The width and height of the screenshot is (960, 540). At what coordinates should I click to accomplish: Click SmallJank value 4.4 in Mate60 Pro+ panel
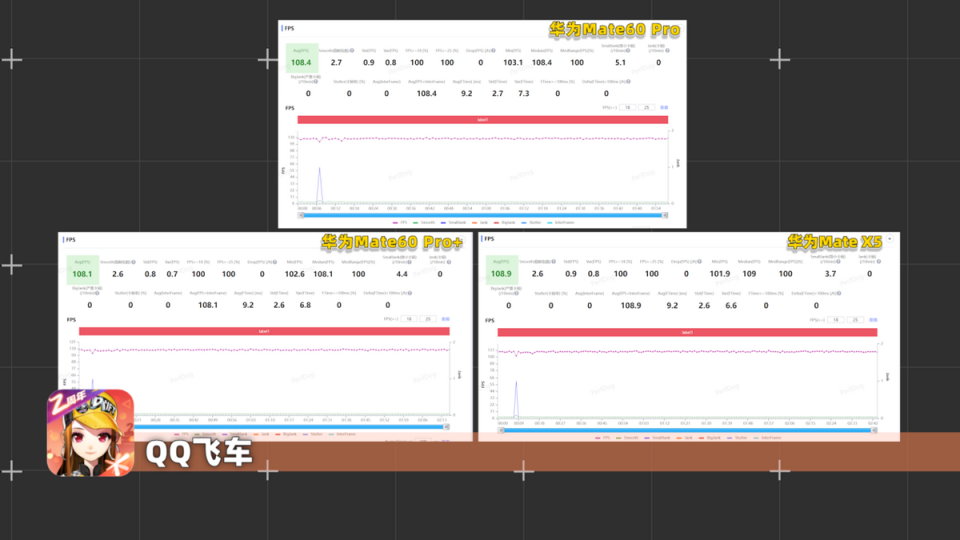tap(402, 274)
